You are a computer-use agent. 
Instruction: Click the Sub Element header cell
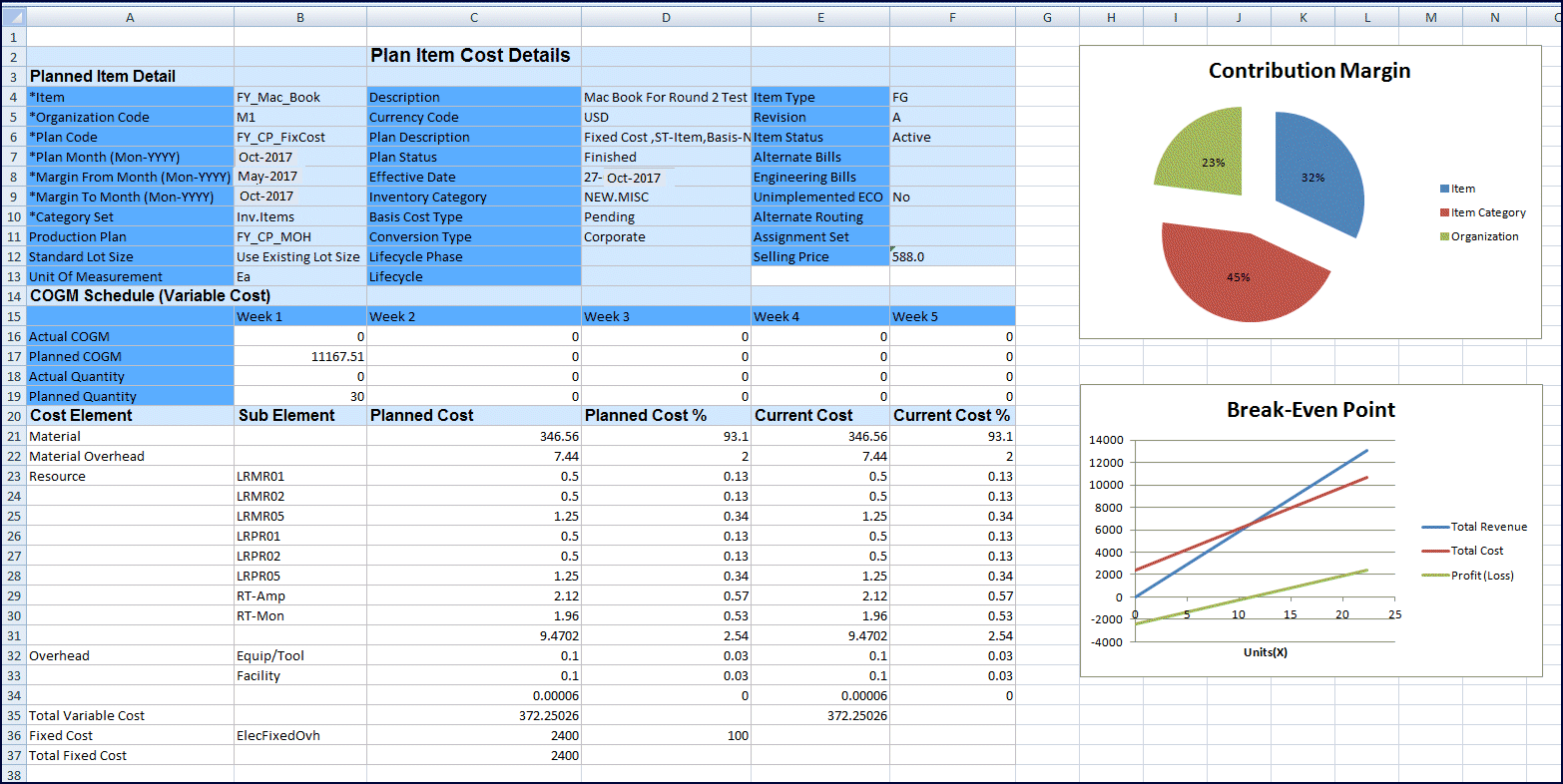[300, 416]
